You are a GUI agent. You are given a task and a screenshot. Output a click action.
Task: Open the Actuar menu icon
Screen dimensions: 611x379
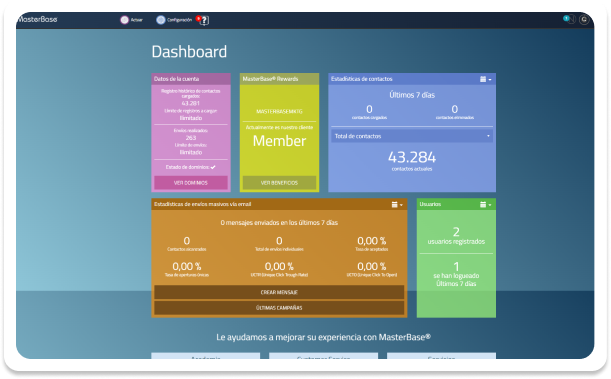click(x=124, y=20)
